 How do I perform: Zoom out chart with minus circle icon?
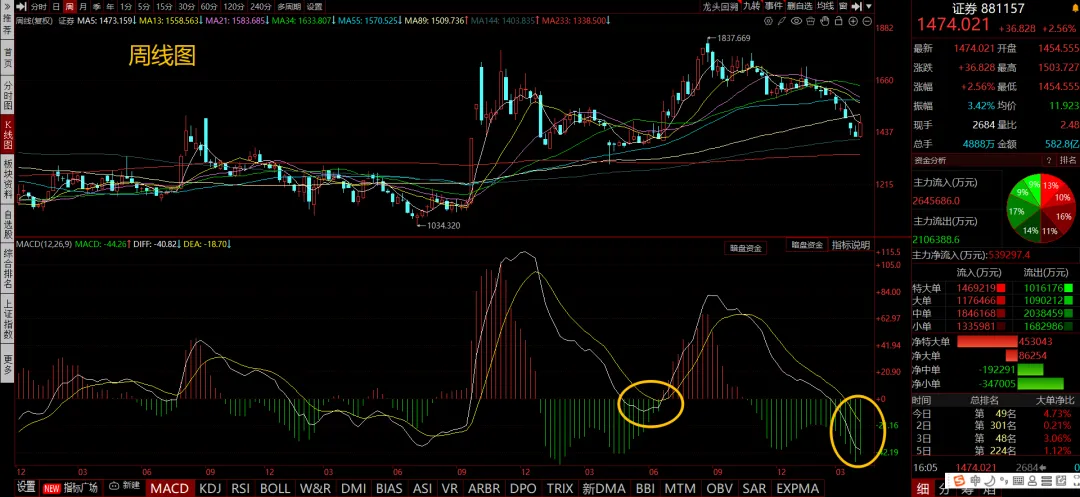[x=866, y=21]
